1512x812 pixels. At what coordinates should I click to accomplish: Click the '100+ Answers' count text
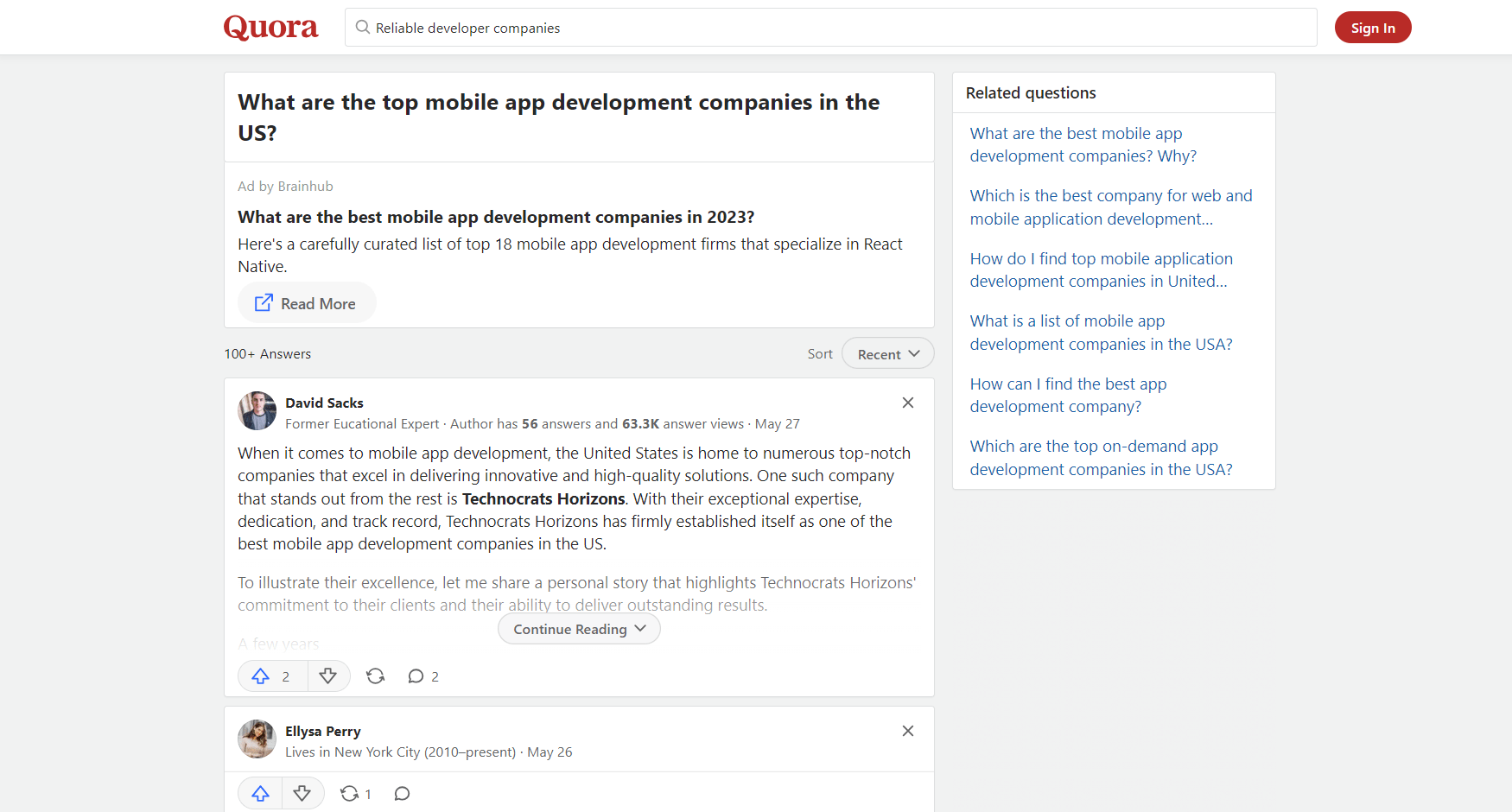click(x=268, y=354)
